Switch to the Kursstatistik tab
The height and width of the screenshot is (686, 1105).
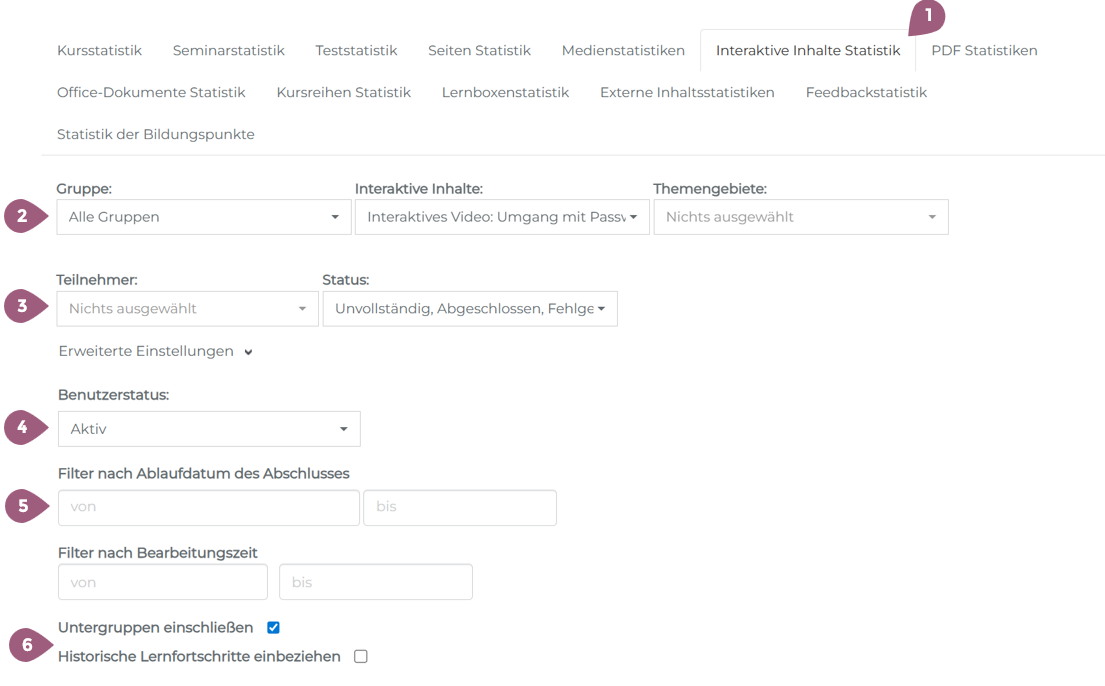click(x=99, y=50)
